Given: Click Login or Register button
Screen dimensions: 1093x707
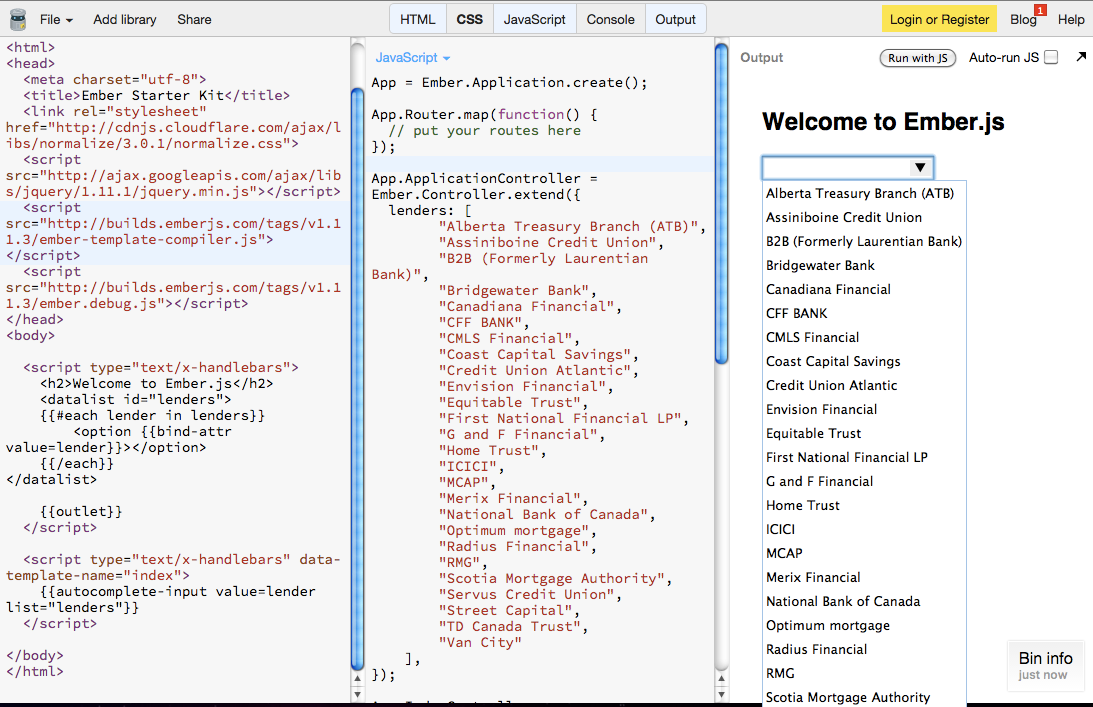Looking at the screenshot, I should pos(939,19).
